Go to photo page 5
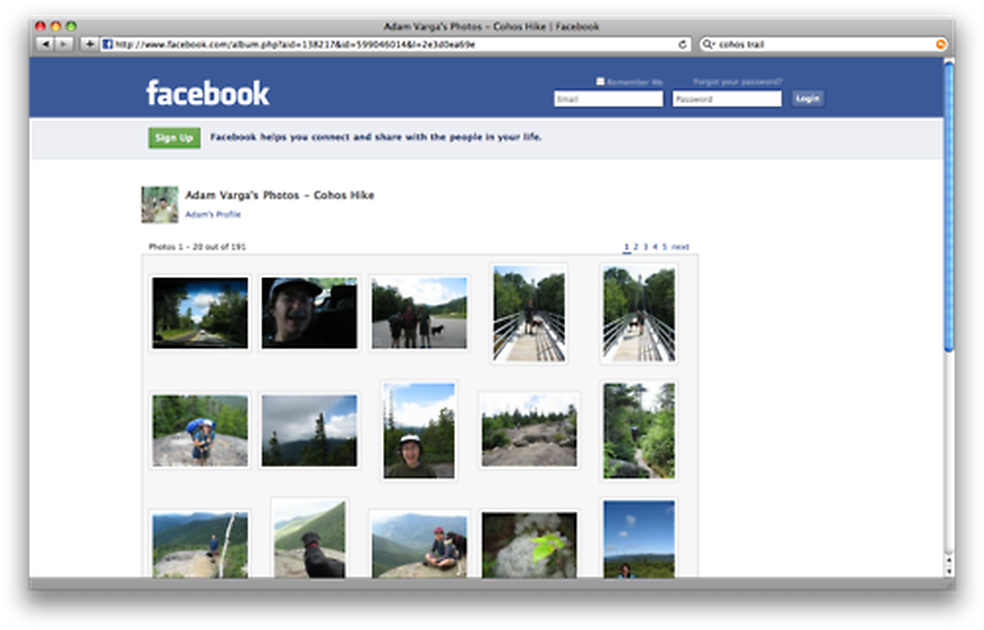 [x=665, y=247]
